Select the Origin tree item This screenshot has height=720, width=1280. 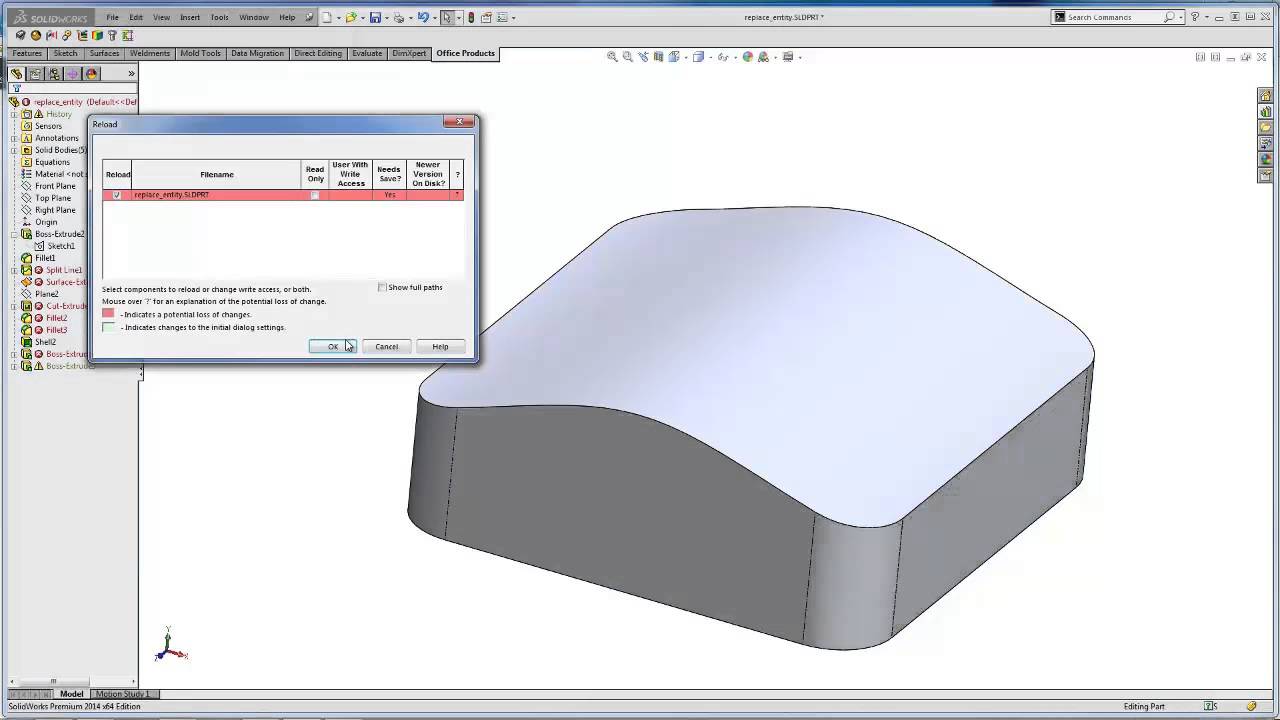[x=46, y=222]
